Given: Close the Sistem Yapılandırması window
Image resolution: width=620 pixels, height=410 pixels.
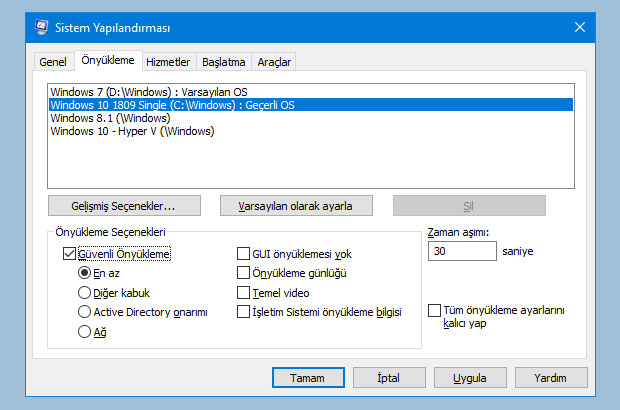Looking at the screenshot, I should [580, 27].
